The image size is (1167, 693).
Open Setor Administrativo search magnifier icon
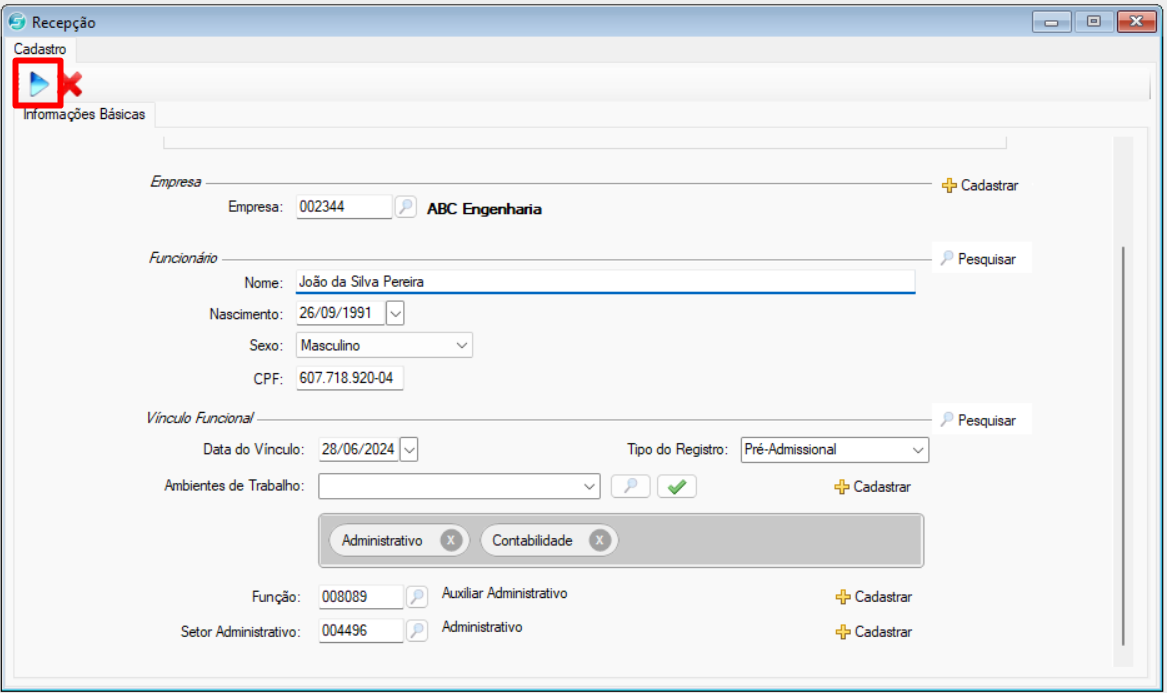click(x=417, y=631)
